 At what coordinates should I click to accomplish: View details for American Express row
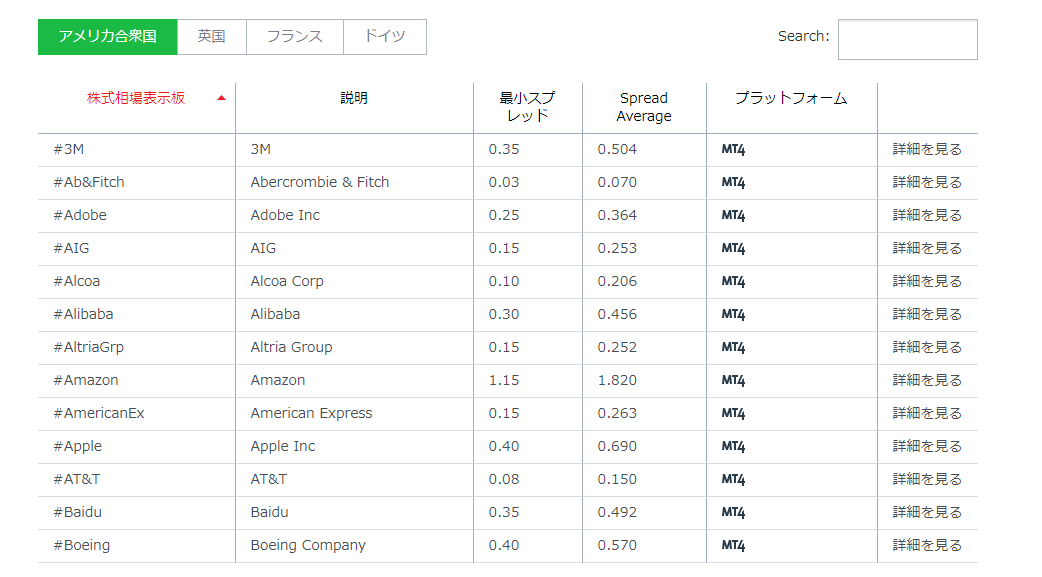click(x=927, y=413)
